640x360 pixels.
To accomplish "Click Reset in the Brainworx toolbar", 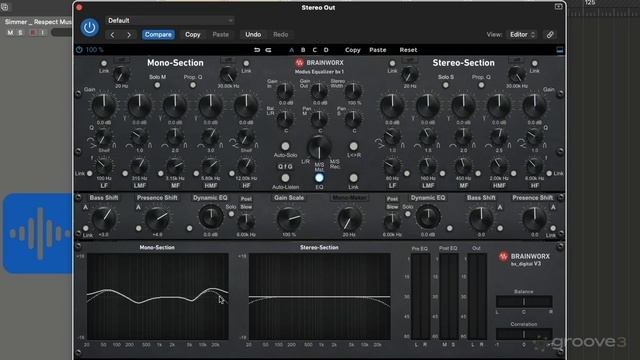I will [x=408, y=50].
